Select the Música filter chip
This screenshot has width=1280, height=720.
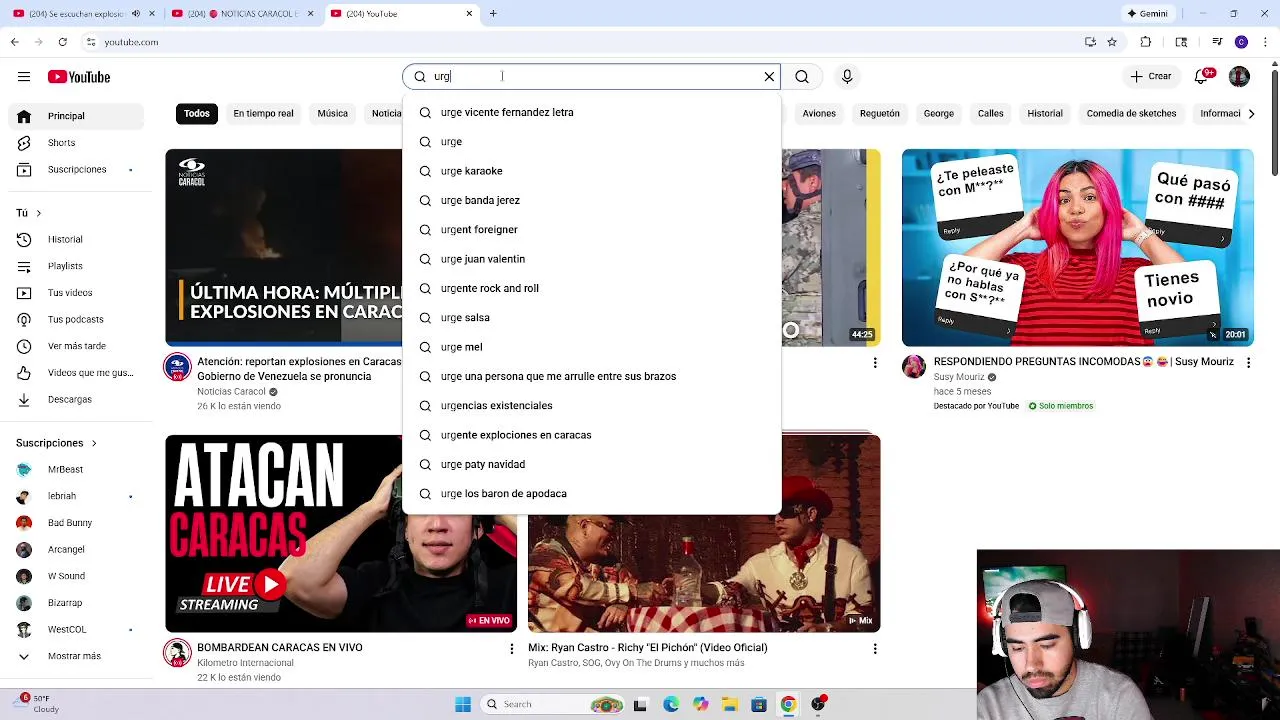(x=332, y=113)
